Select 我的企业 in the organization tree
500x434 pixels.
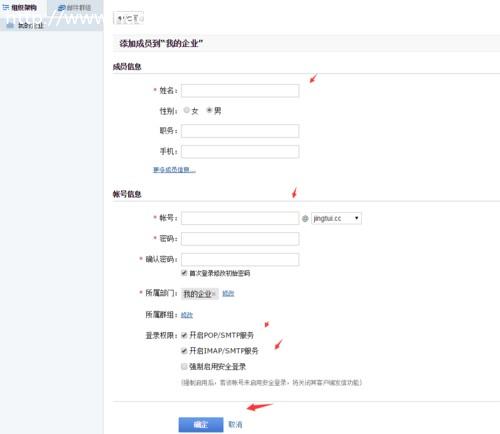tap(30, 25)
